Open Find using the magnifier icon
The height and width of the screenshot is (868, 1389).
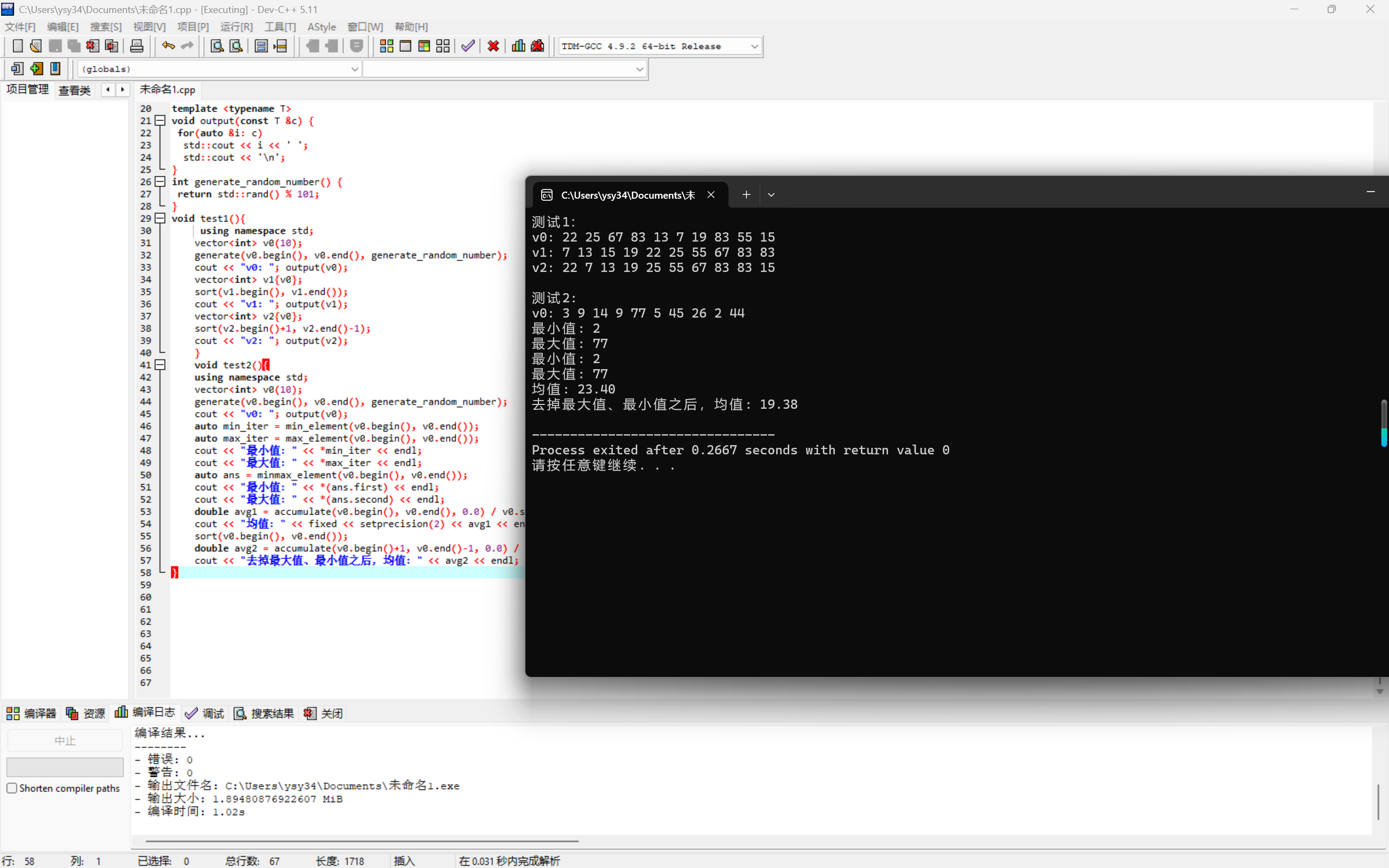[x=216, y=46]
